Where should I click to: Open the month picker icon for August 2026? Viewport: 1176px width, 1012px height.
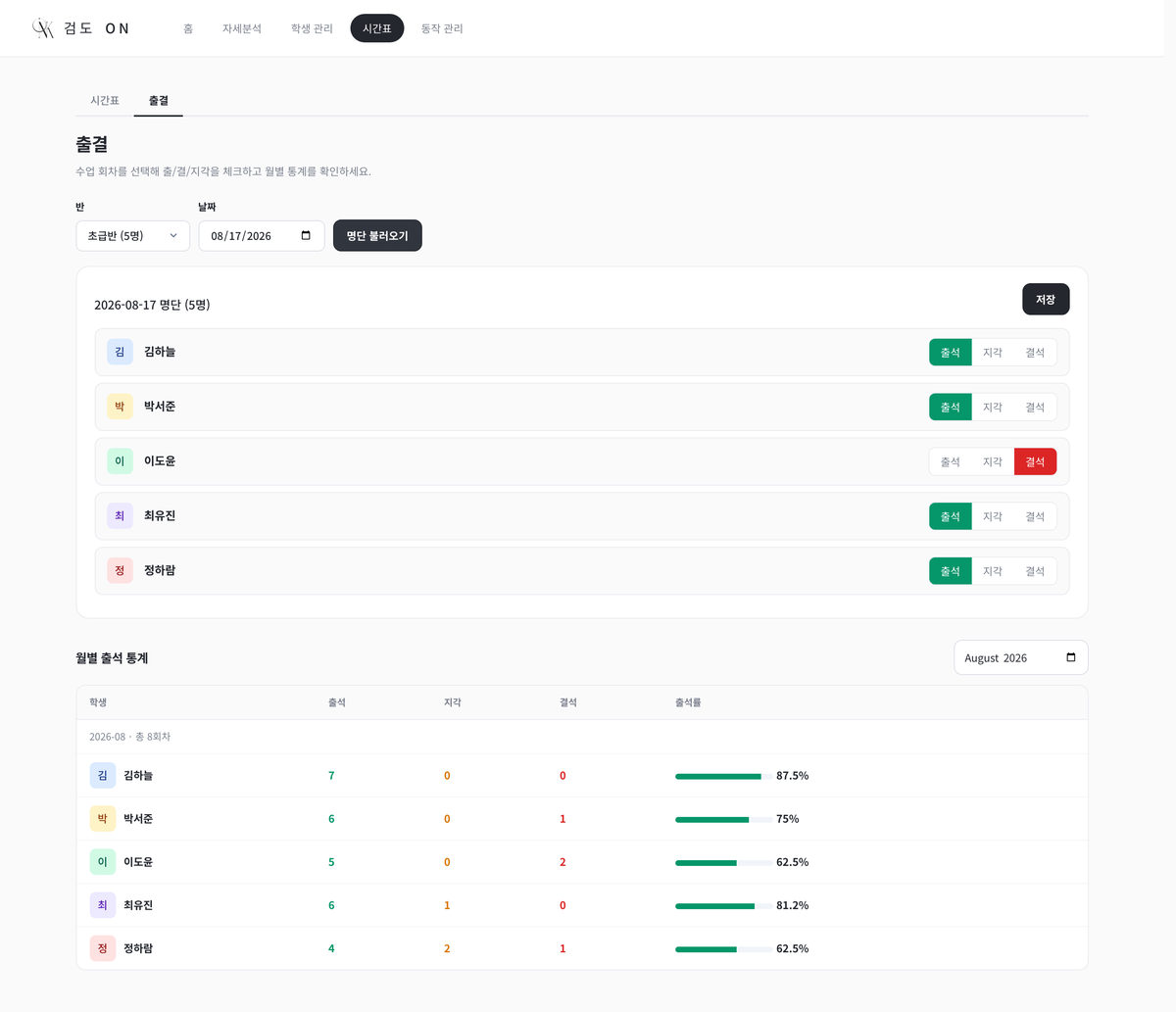coord(1070,657)
